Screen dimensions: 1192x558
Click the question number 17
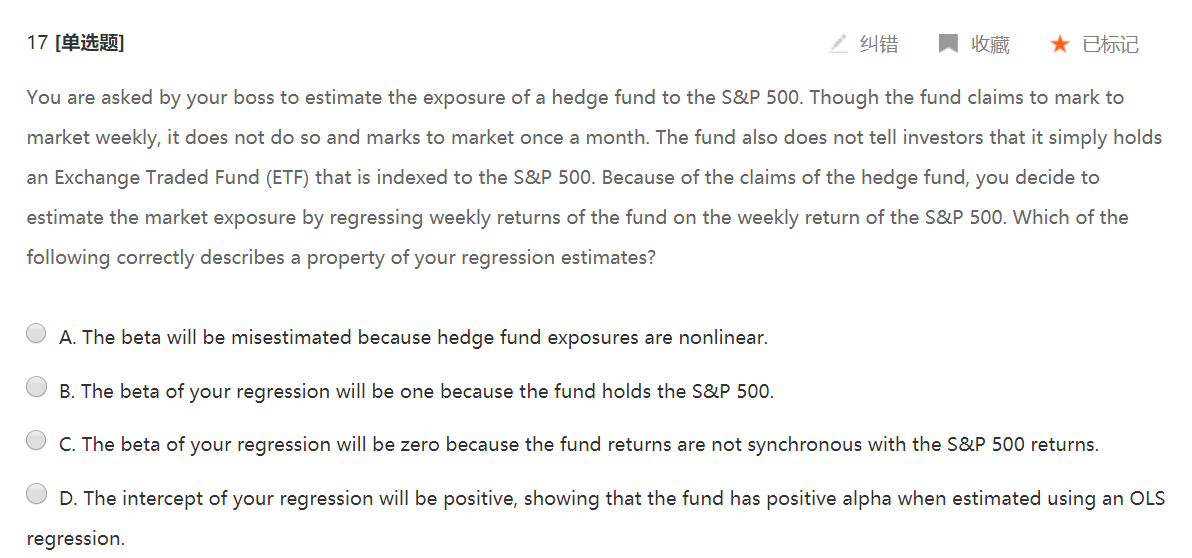37,43
